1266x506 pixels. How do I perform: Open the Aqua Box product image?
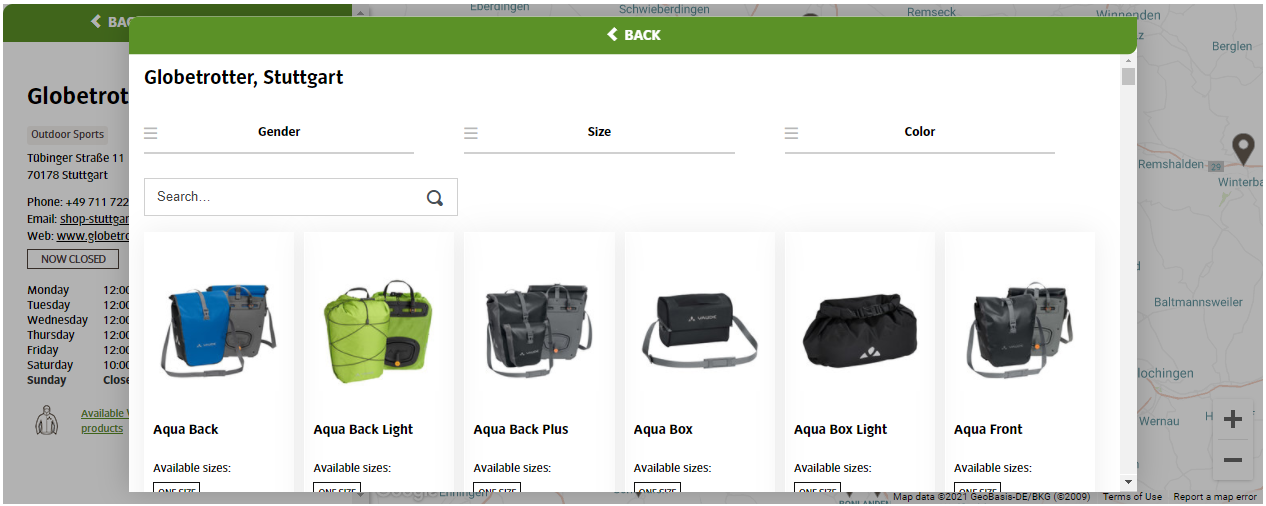pos(699,330)
